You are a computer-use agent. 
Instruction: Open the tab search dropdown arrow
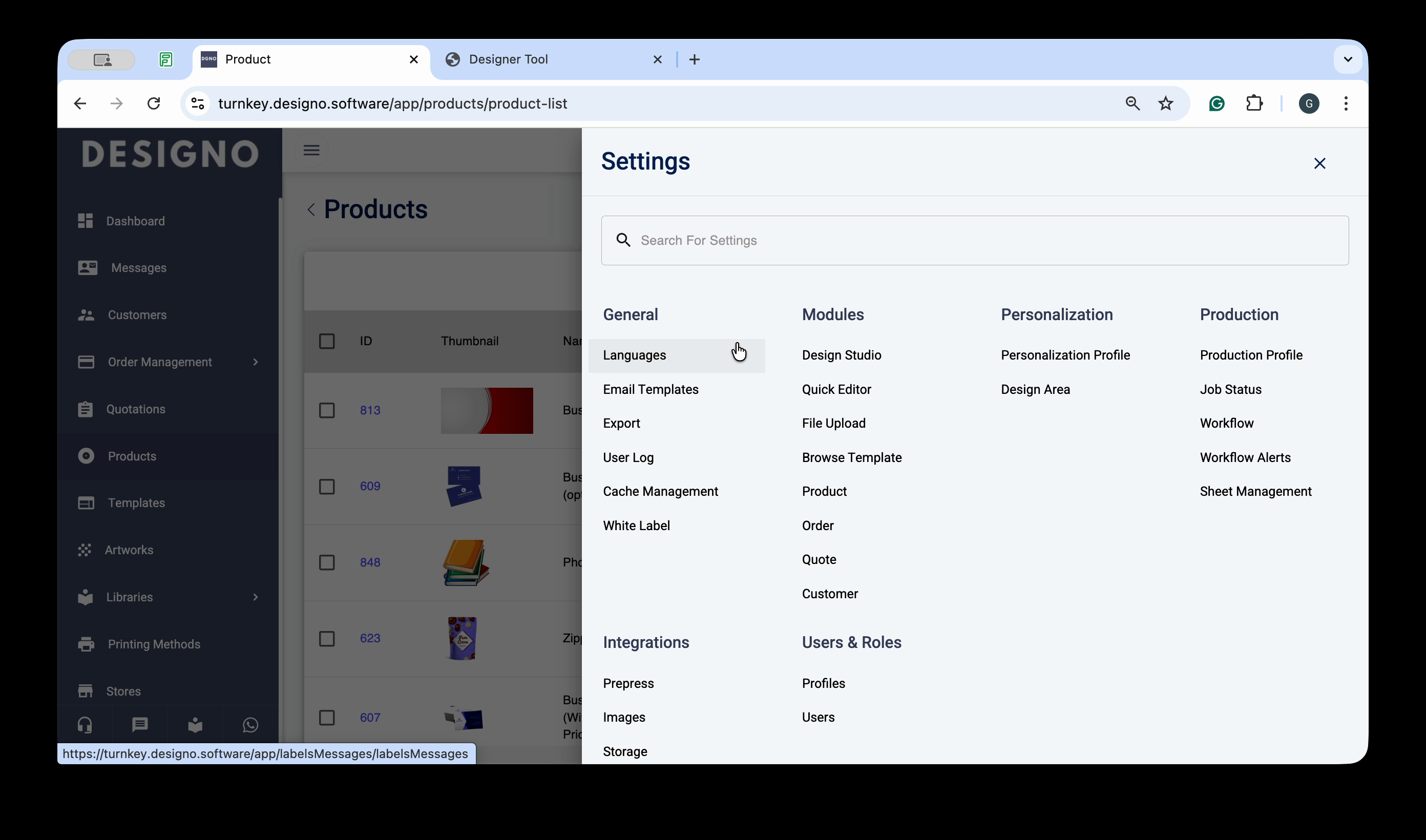point(1347,59)
